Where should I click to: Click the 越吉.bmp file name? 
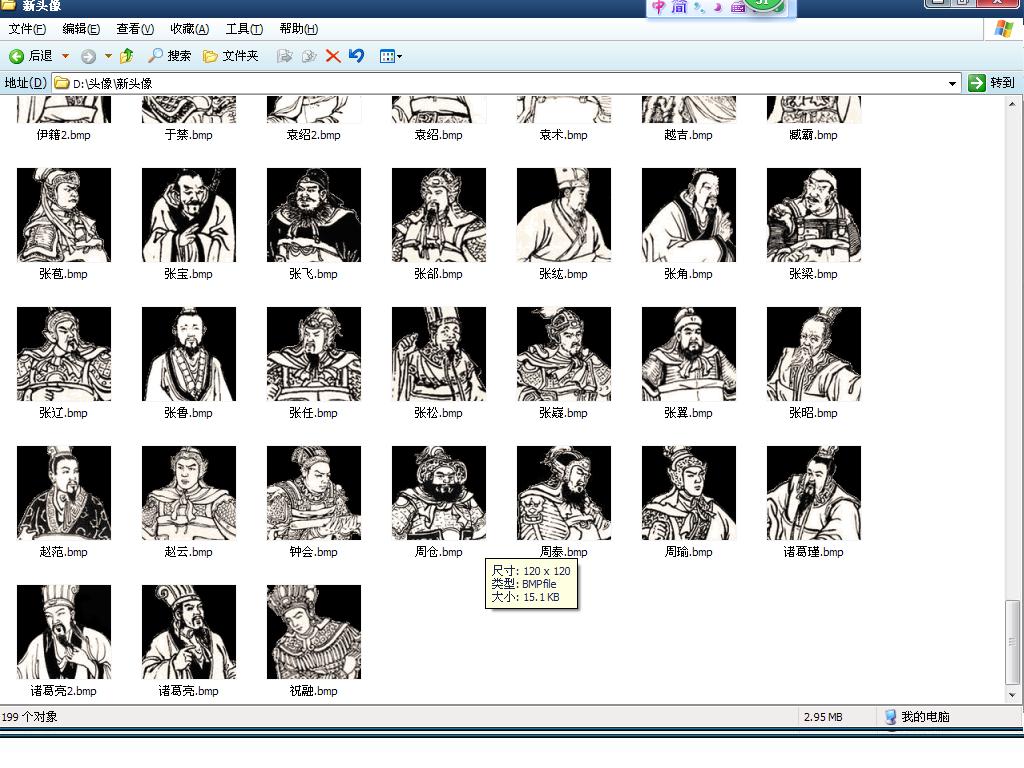(x=688, y=135)
